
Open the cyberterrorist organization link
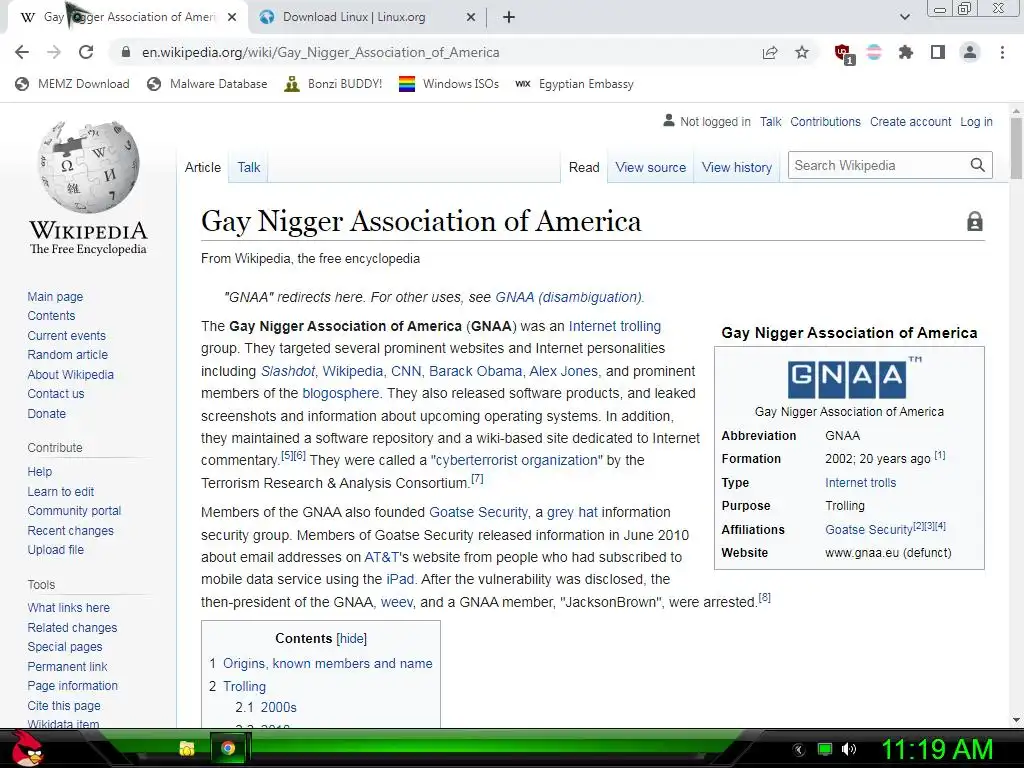pyautogui.click(x=517, y=460)
